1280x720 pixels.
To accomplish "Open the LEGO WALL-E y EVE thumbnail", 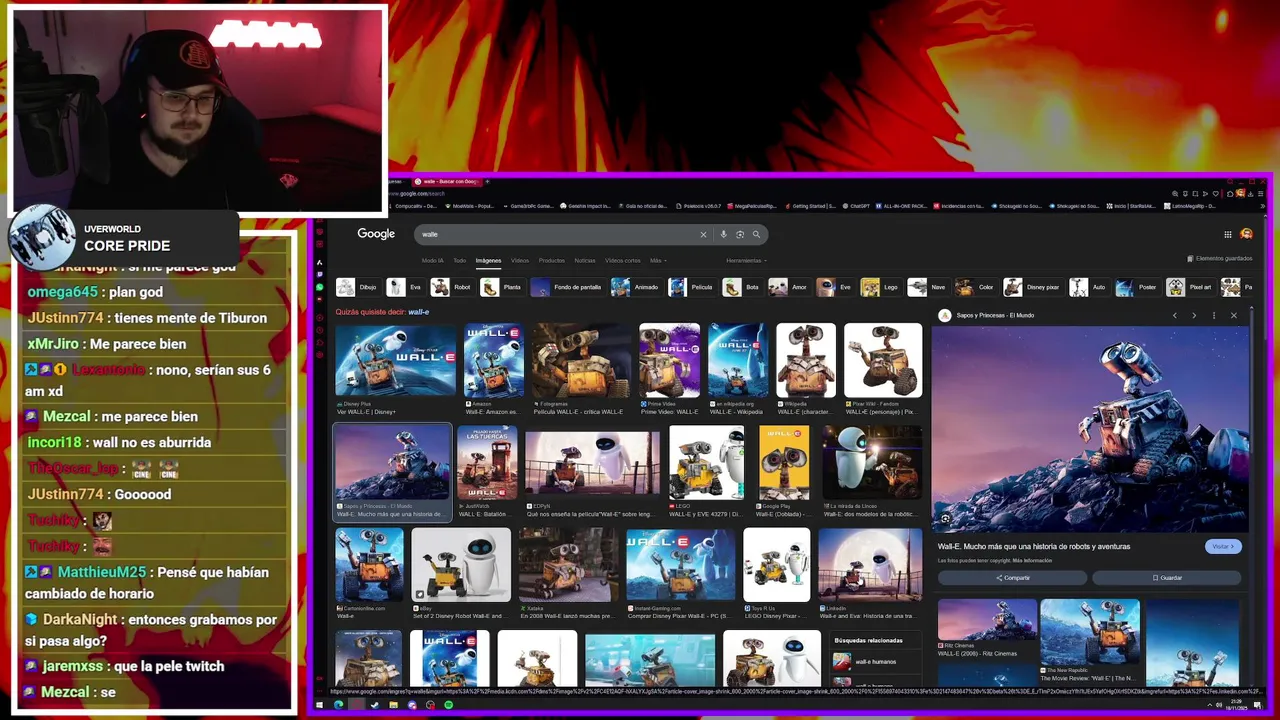I will click(706, 462).
